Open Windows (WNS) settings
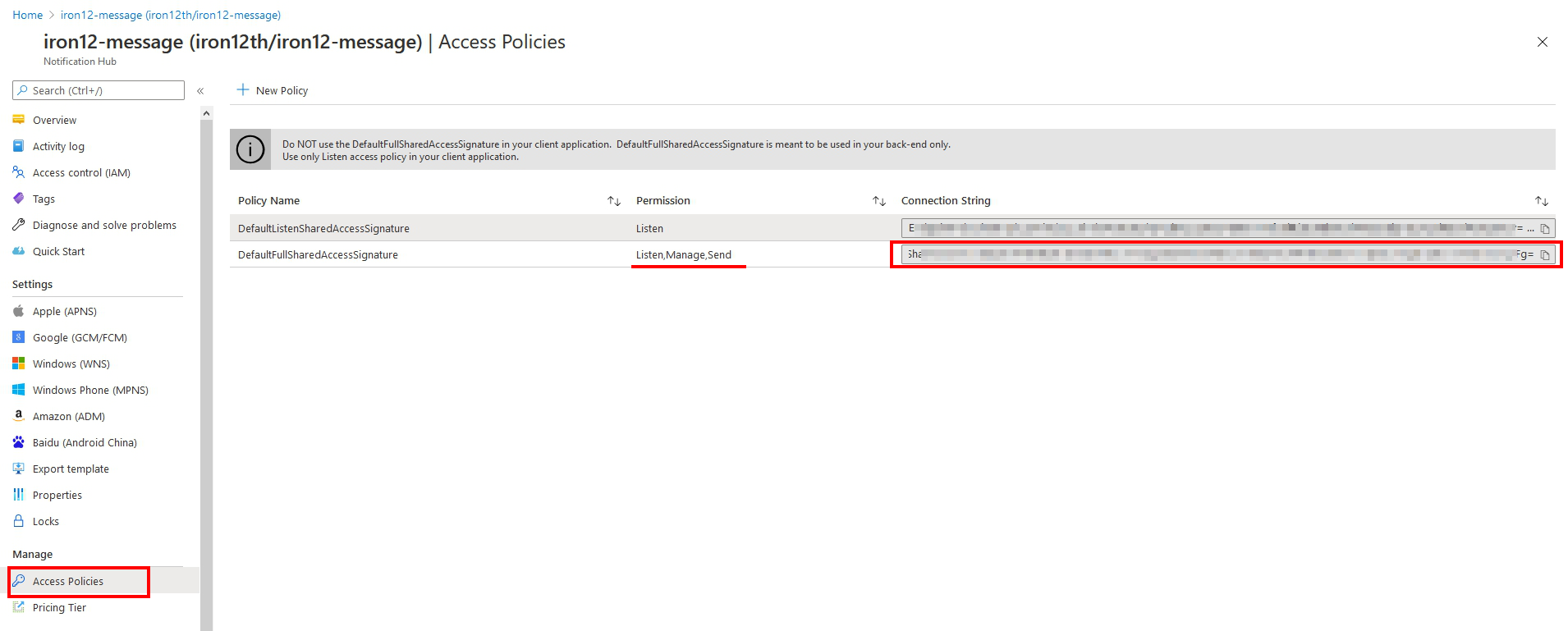1568x631 pixels. [71, 364]
